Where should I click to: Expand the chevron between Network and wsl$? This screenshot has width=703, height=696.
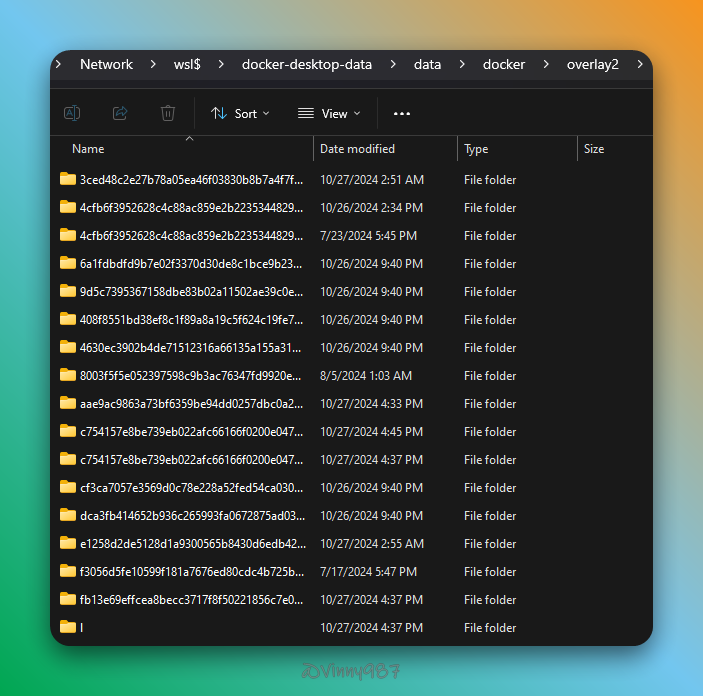[153, 64]
